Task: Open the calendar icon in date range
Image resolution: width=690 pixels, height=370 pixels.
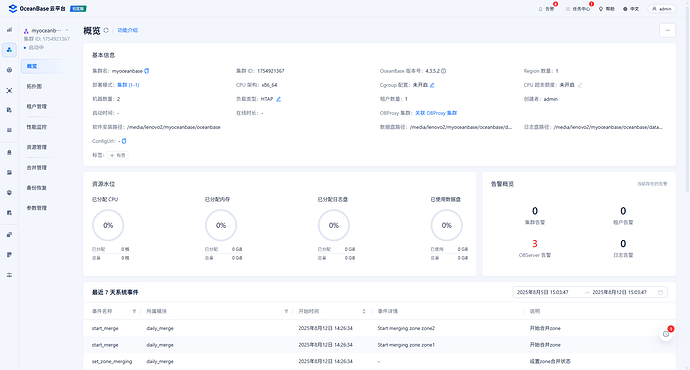Action: [x=660, y=292]
